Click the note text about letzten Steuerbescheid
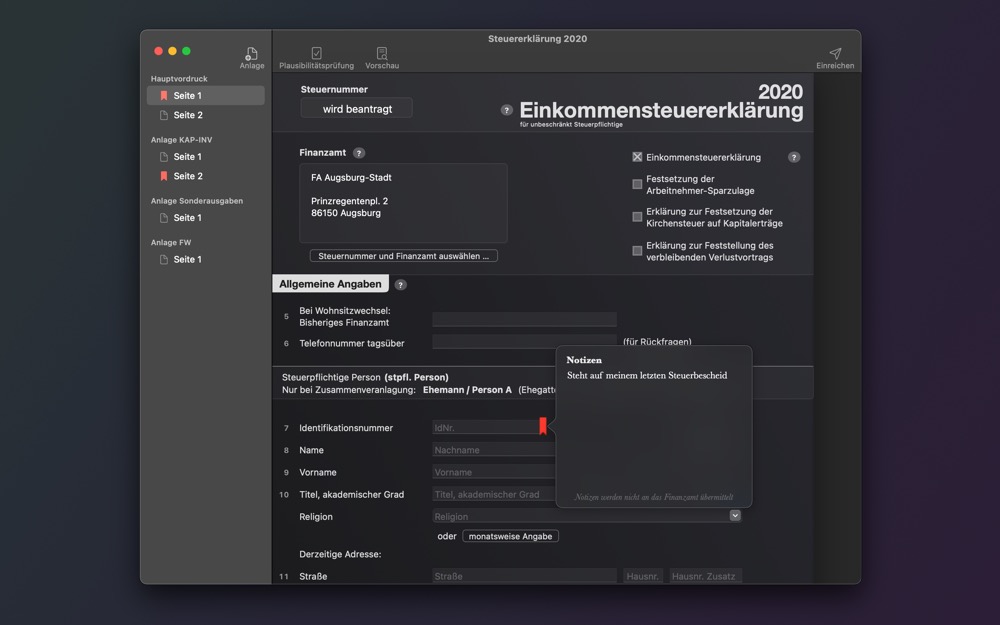This screenshot has height=625, width=1000. pos(647,376)
